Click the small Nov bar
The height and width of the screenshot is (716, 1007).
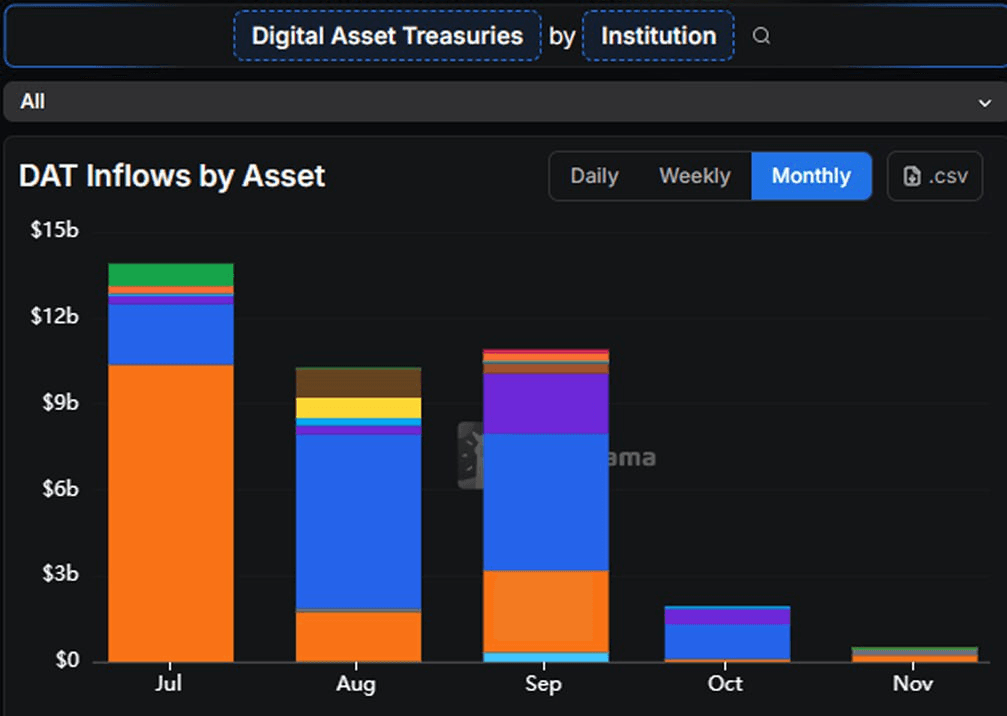pyautogui.click(x=914, y=655)
